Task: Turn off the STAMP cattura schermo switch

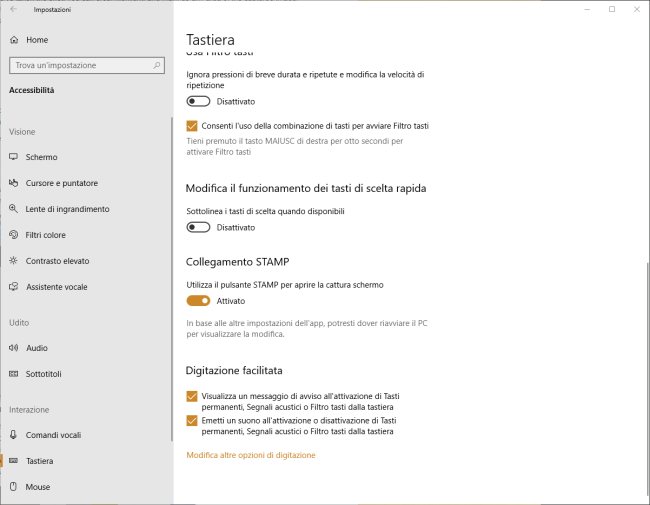Action: click(x=198, y=301)
